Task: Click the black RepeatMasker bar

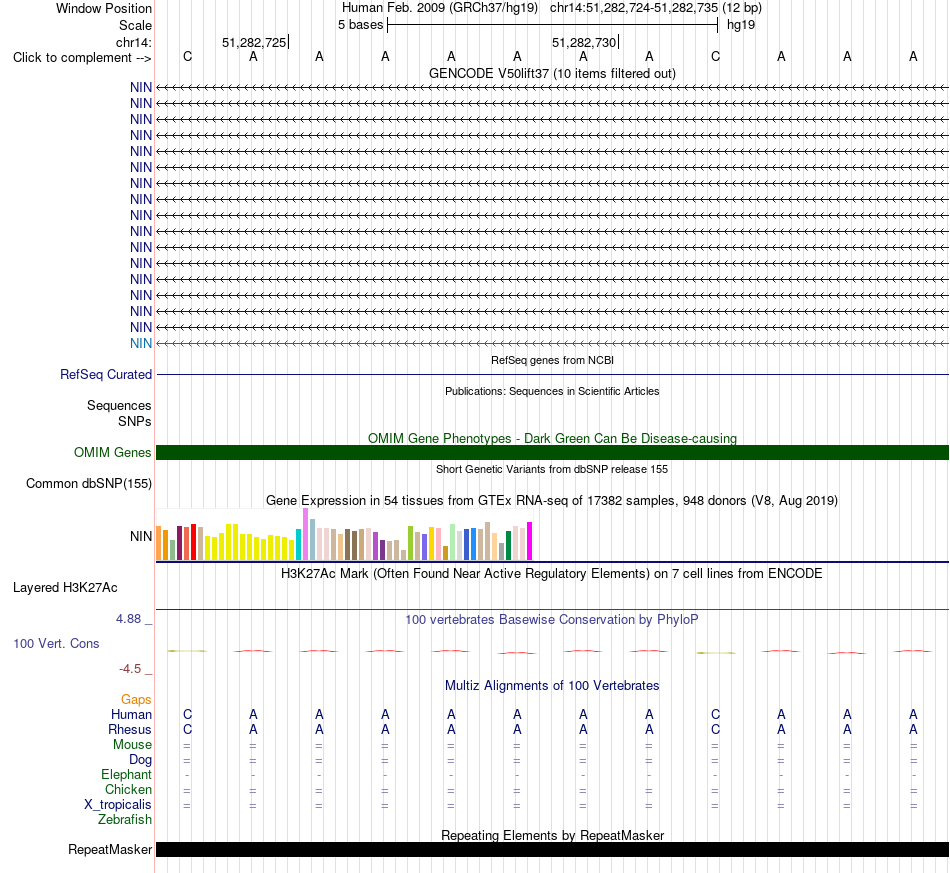Action: [x=552, y=849]
